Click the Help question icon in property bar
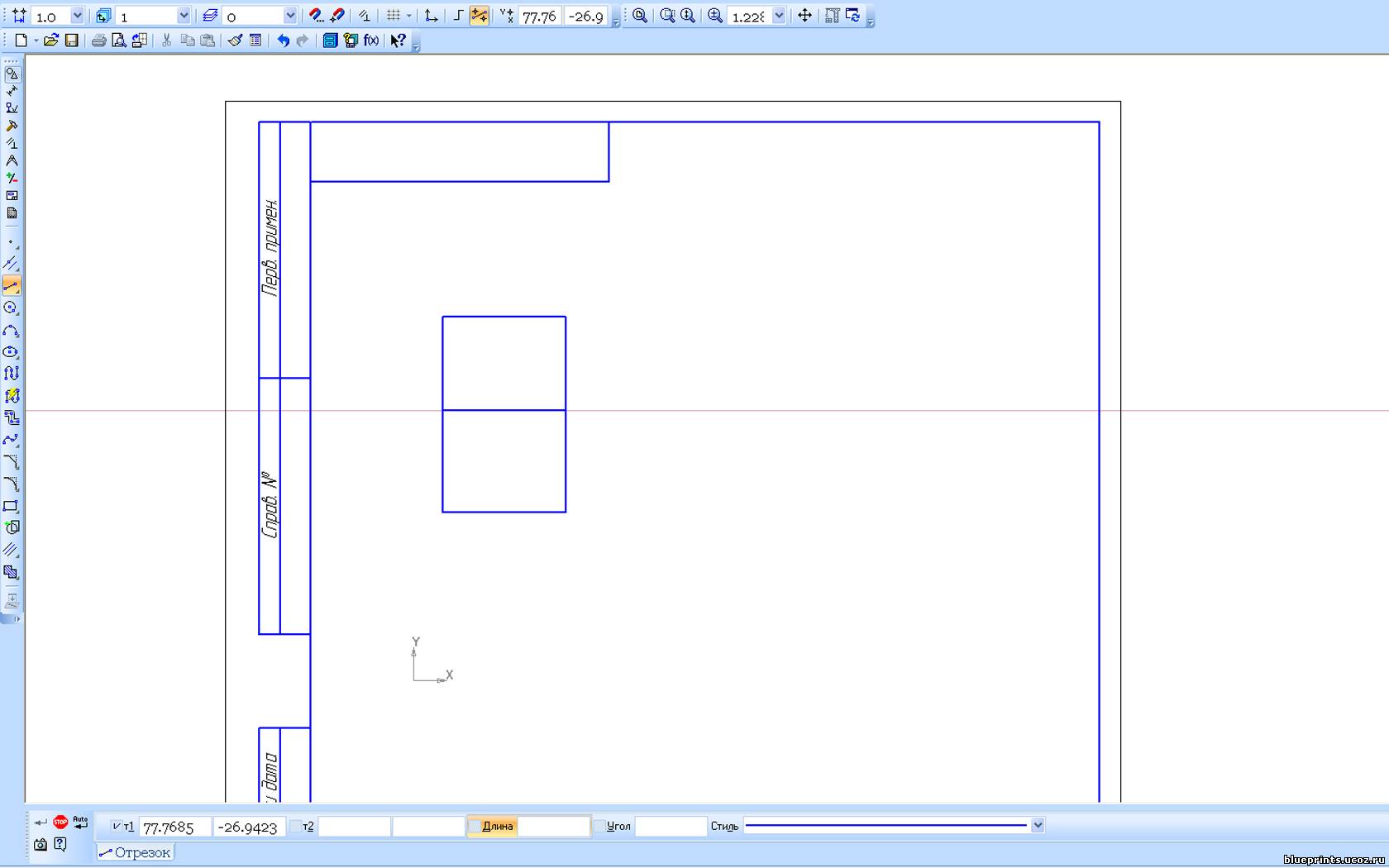 click(x=60, y=844)
